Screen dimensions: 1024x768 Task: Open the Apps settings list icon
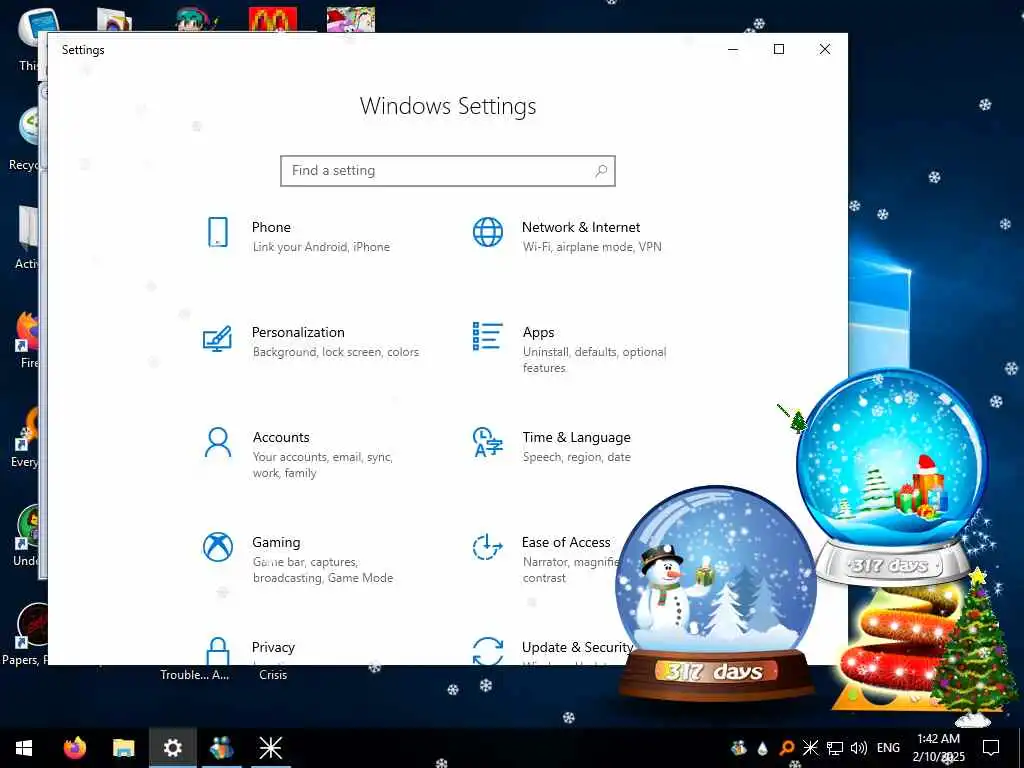pos(488,336)
